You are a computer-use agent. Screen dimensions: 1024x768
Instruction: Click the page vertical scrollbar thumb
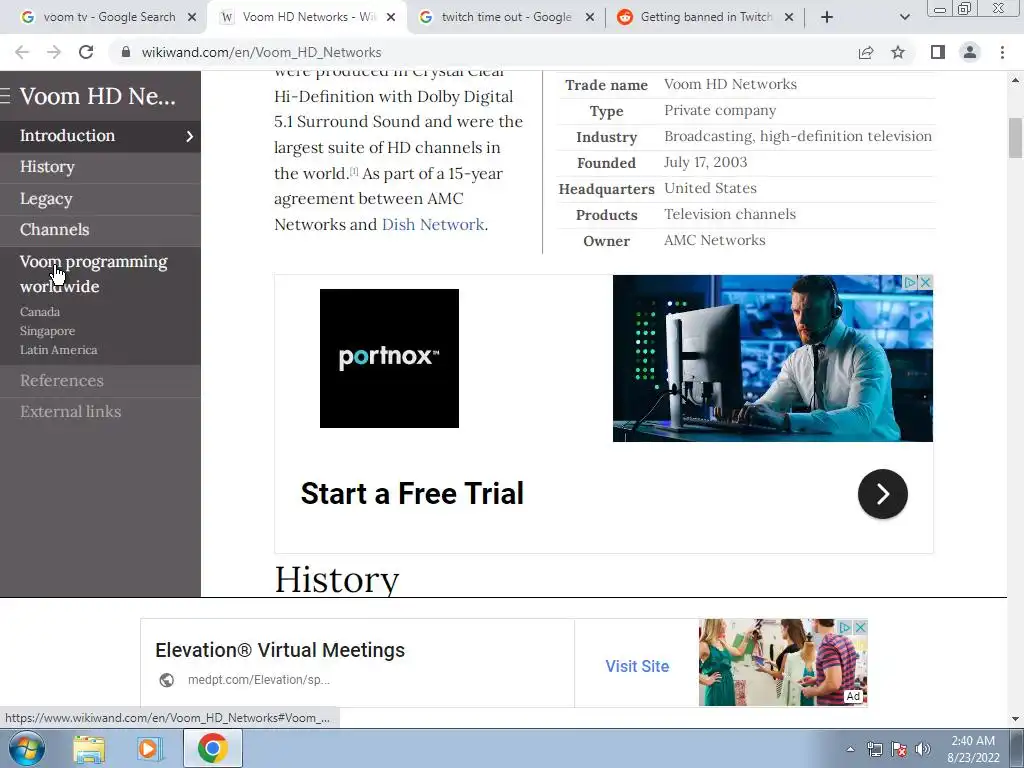[x=1016, y=137]
